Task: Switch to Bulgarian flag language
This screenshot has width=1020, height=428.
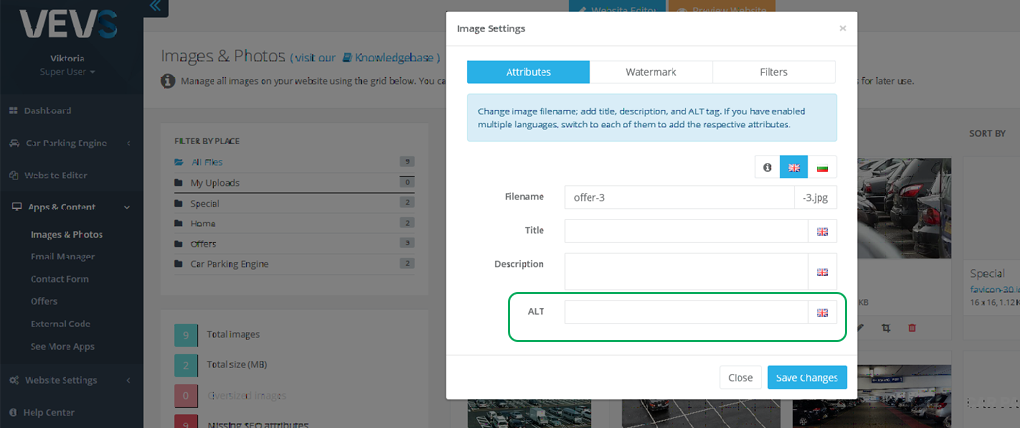Action: point(822,167)
